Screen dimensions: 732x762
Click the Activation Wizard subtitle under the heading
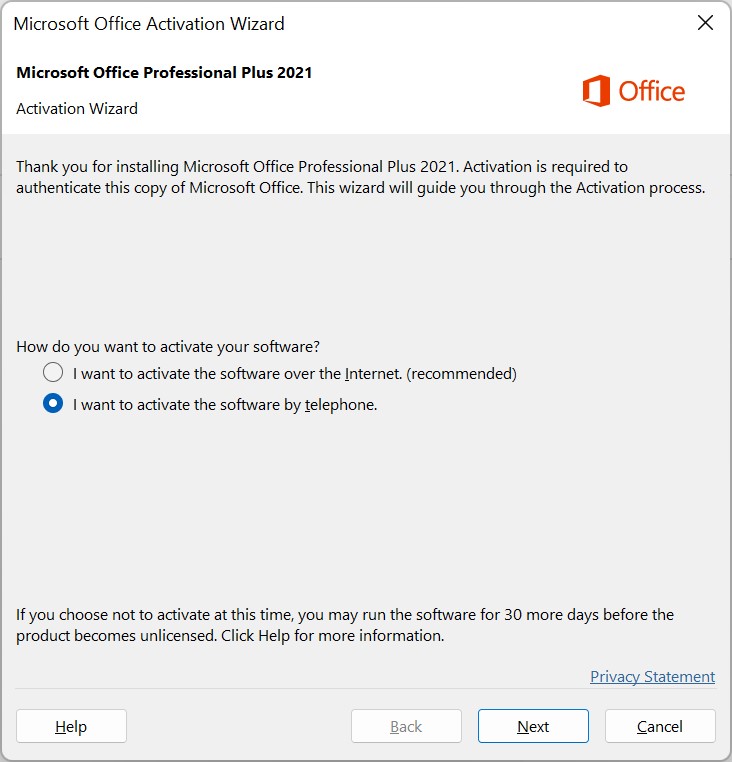(77, 108)
